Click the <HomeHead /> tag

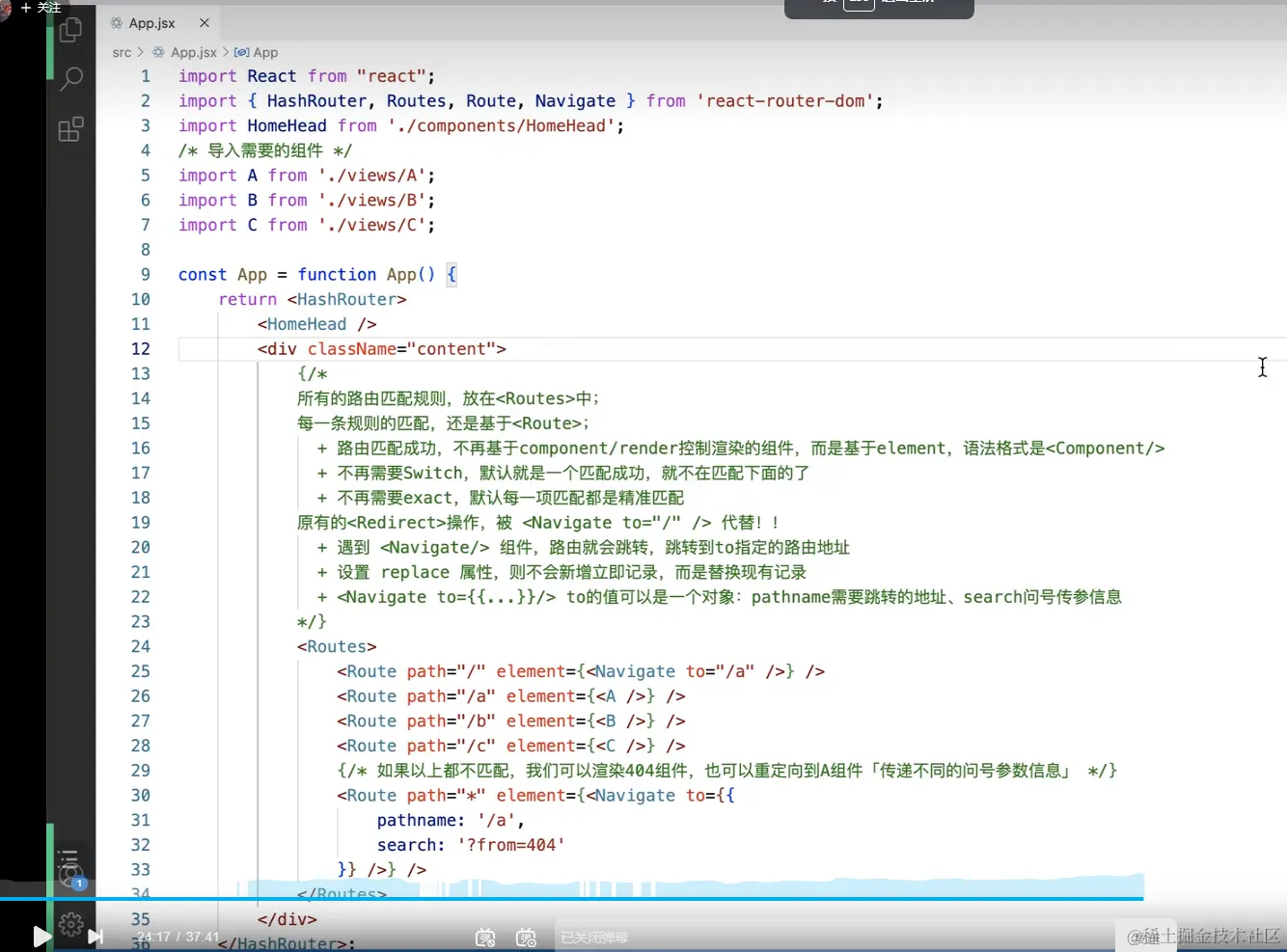pos(317,325)
